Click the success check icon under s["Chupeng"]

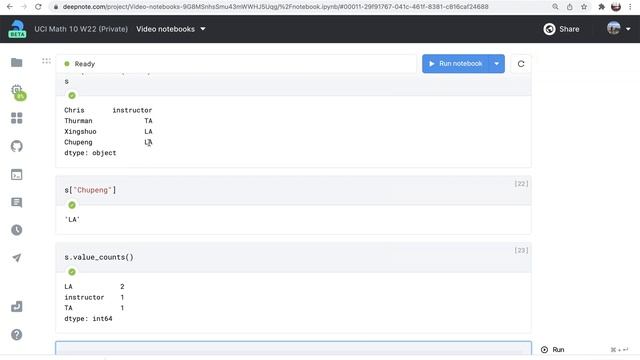point(72,205)
